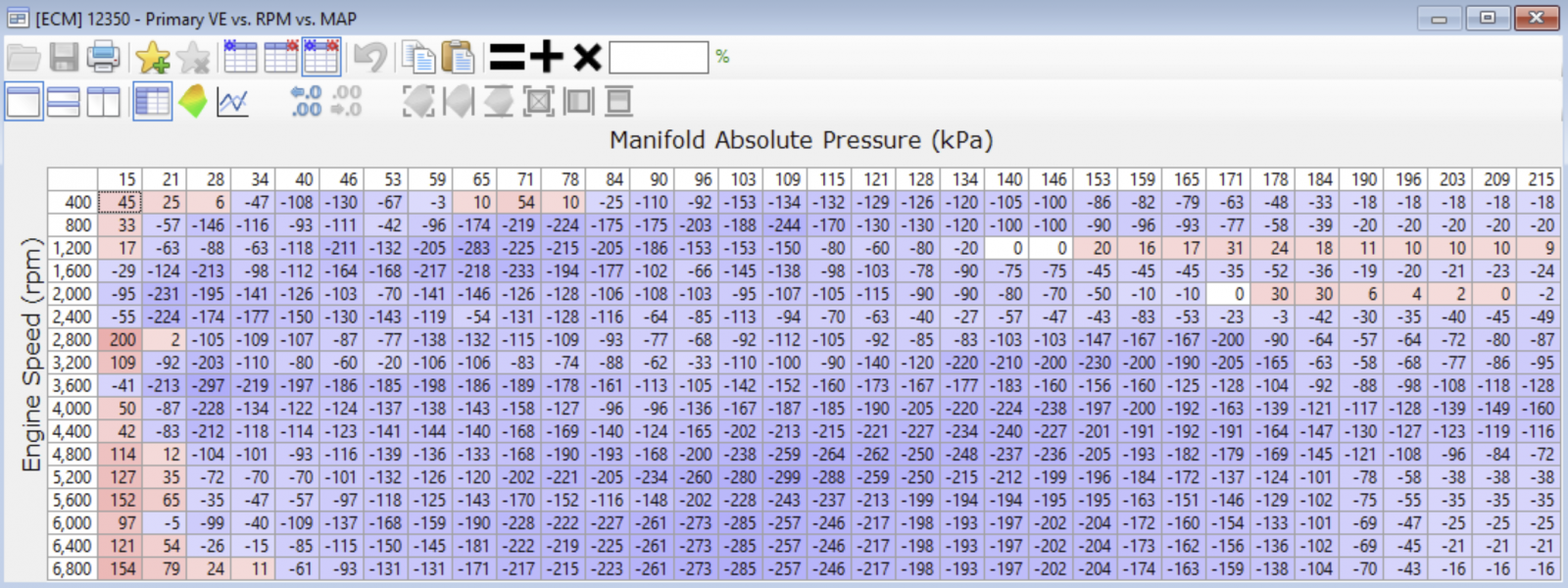Viewport: 1568px width, 588px height.
Task: Click the open folder icon
Action: pyautogui.click(x=23, y=57)
